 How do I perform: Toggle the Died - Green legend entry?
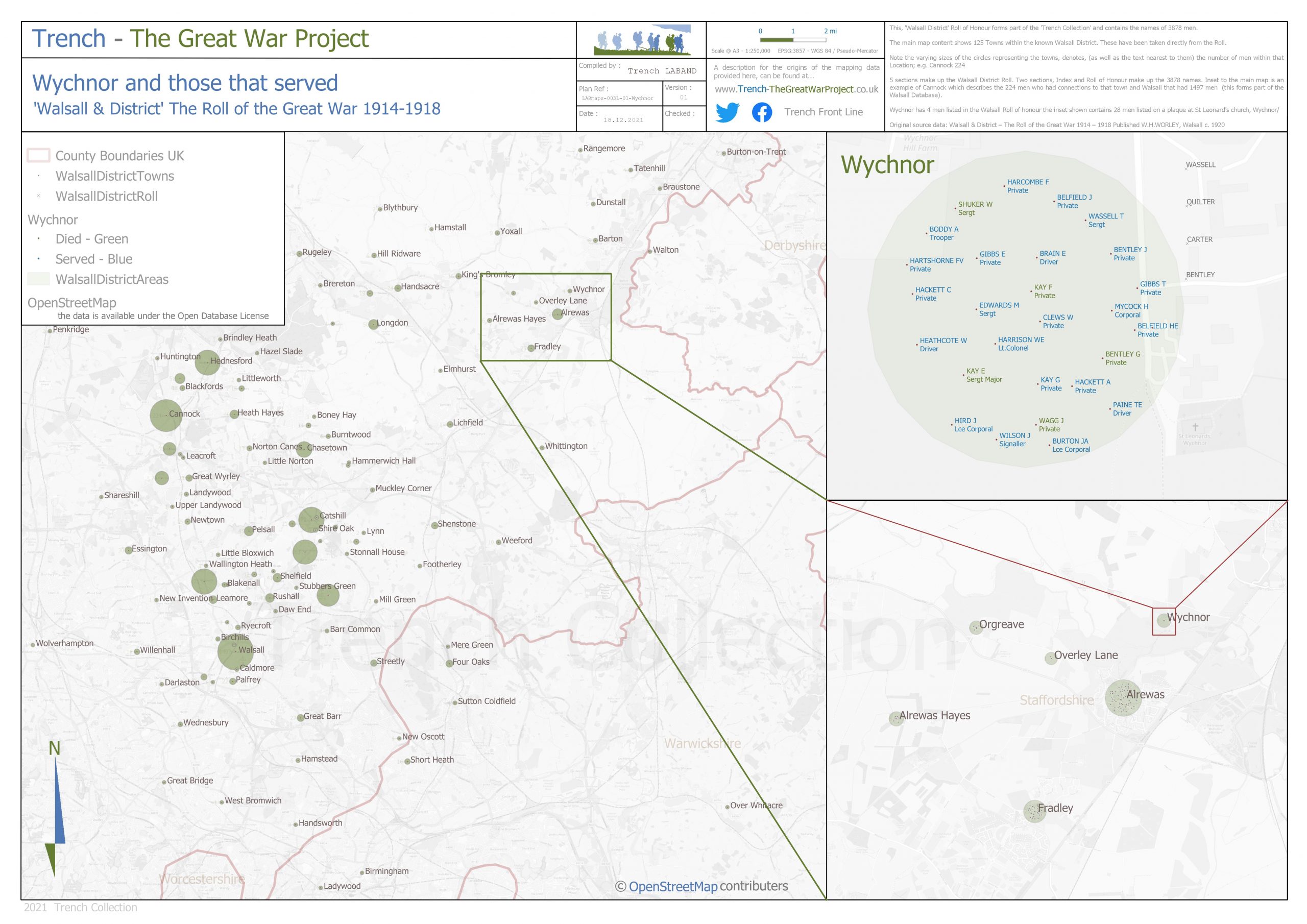[x=92, y=238]
